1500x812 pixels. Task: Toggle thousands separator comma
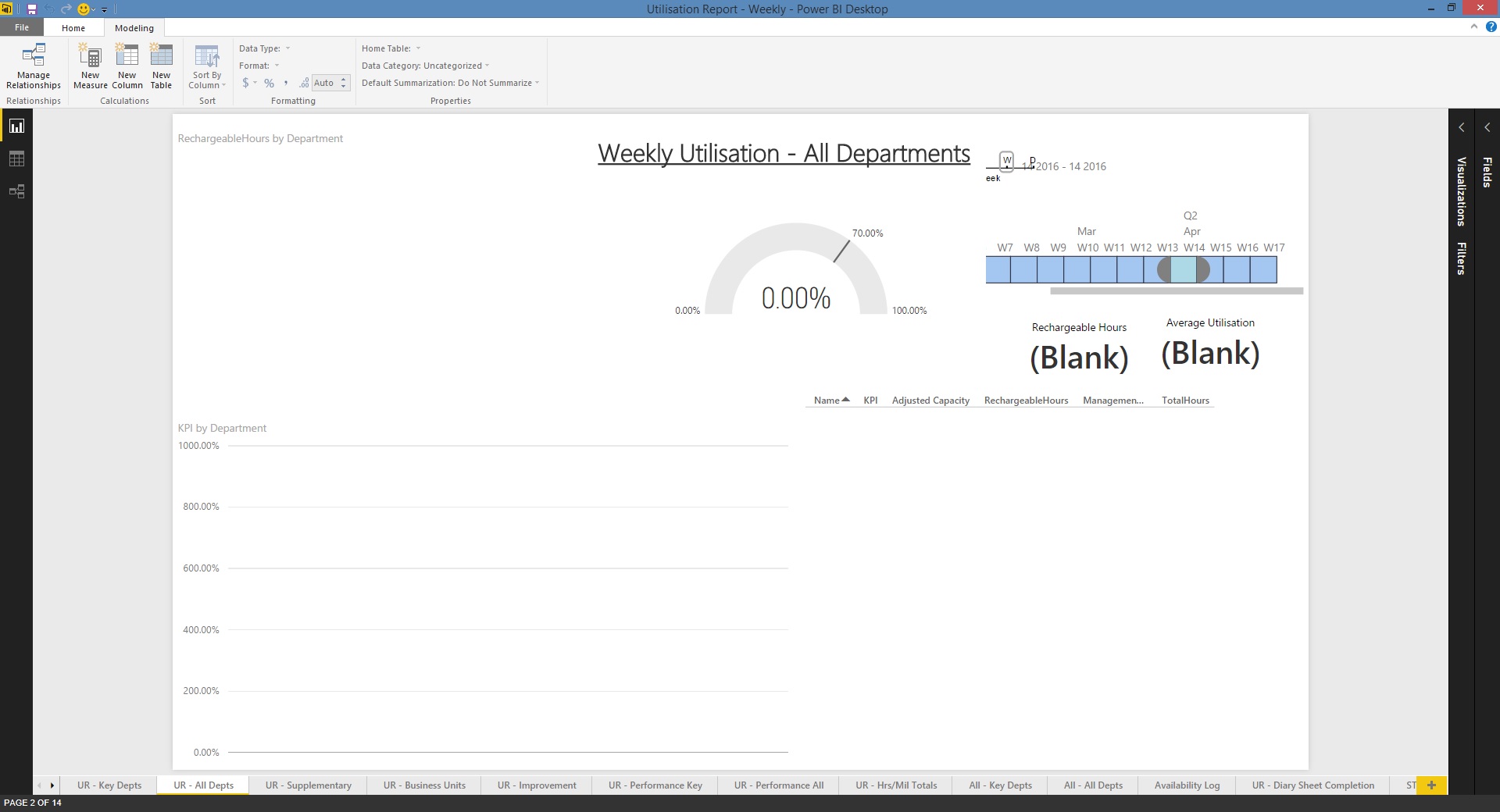point(286,83)
